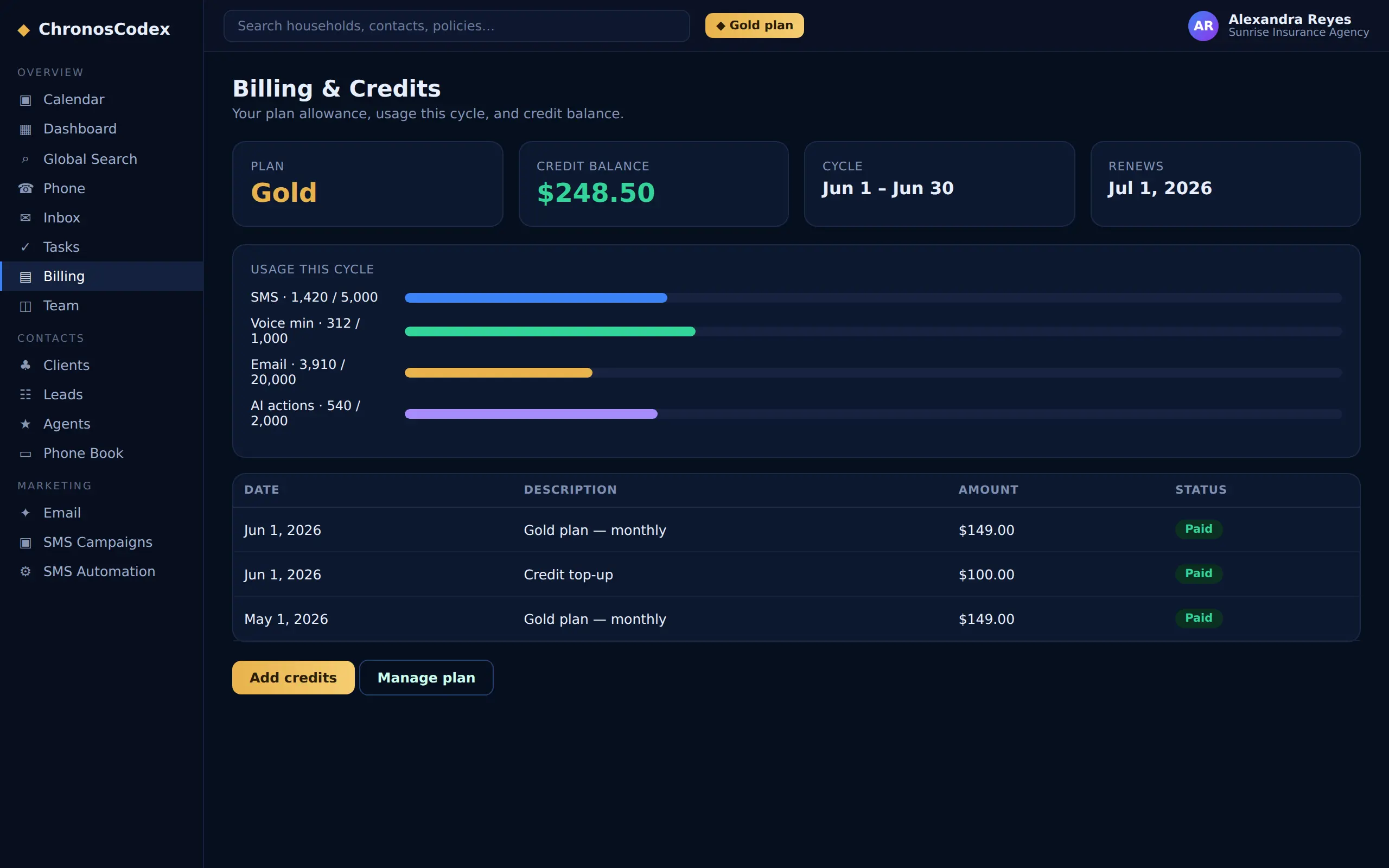
Task: Click the Calendar icon in the sidebar
Action: click(x=26, y=100)
